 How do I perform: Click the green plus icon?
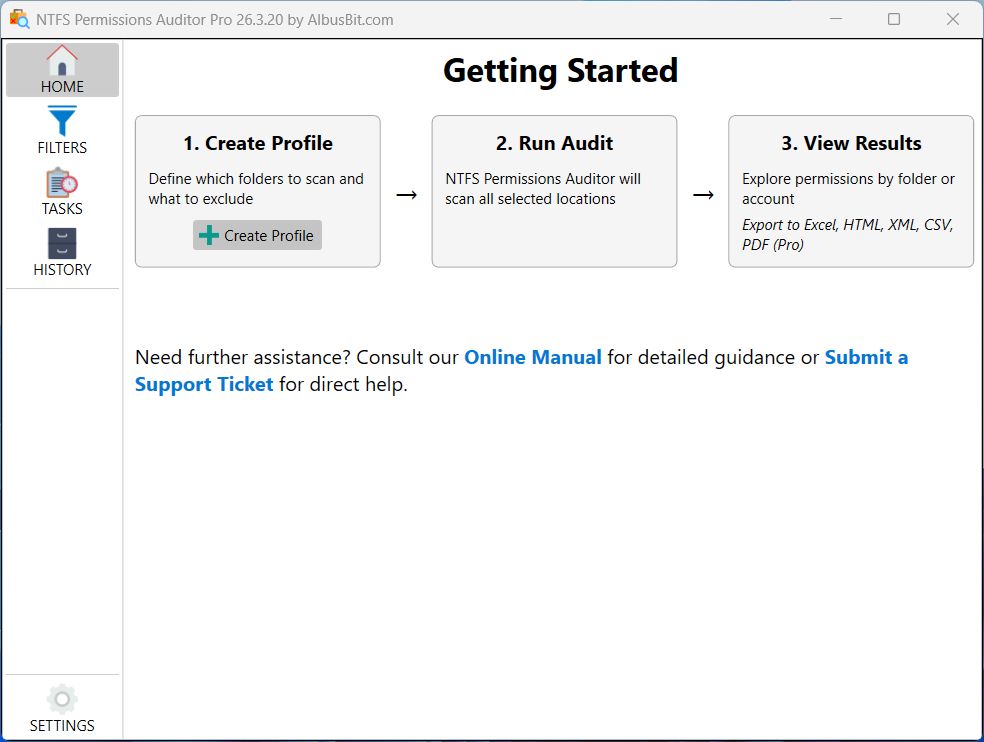click(x=209, y=236)
